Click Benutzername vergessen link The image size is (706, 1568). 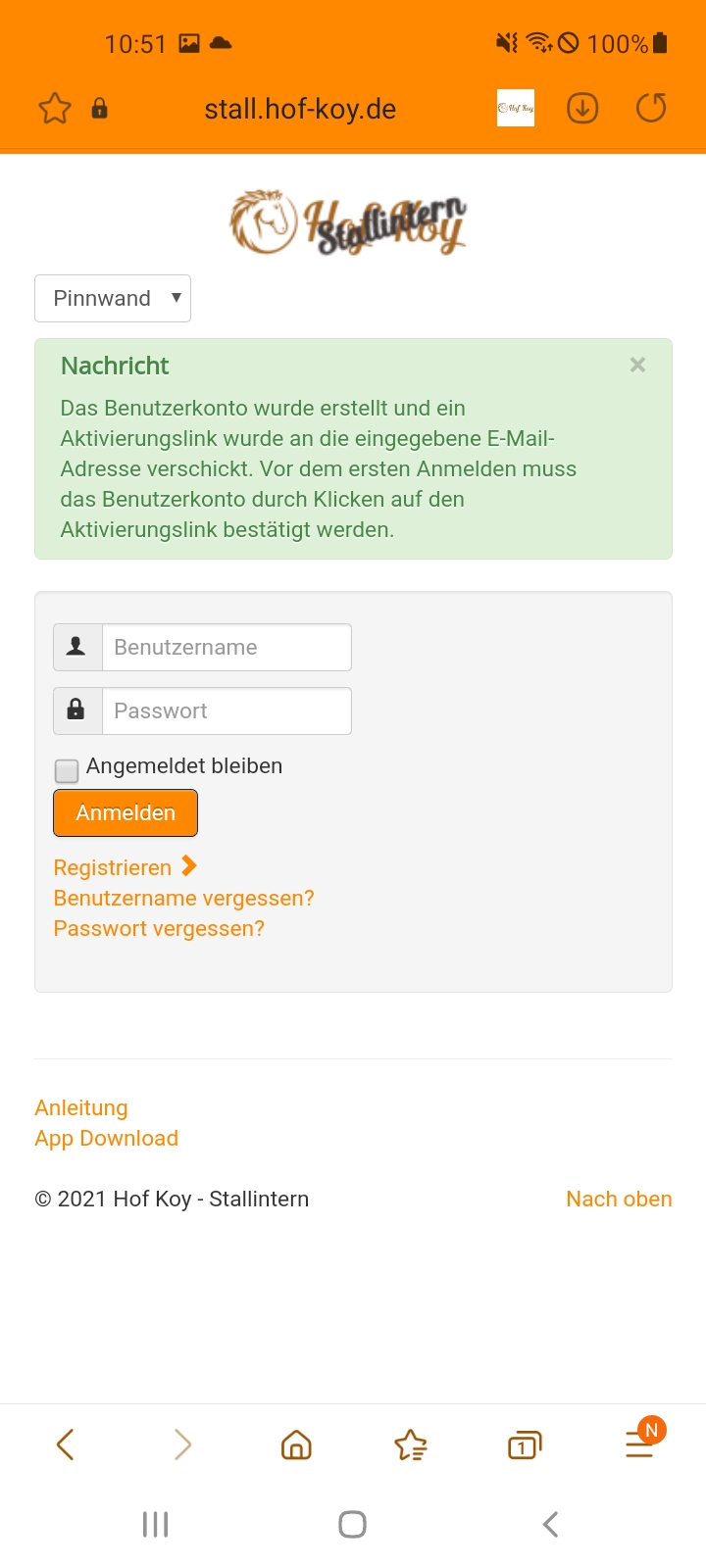tap(183, 898)
